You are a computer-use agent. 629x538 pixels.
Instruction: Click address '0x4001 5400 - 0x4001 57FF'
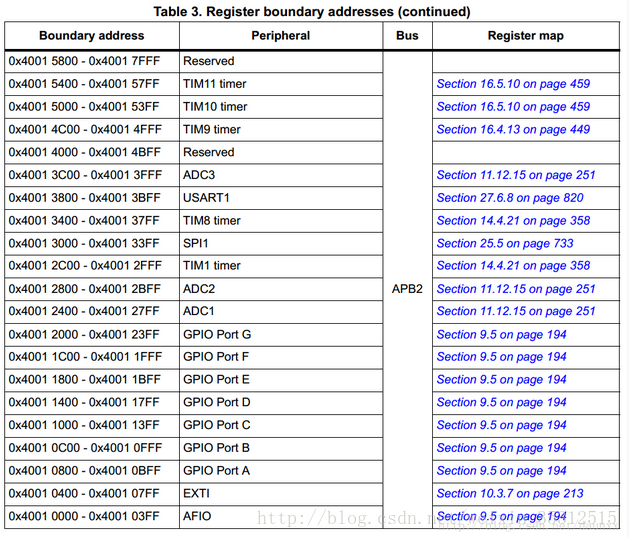point(84,84)
